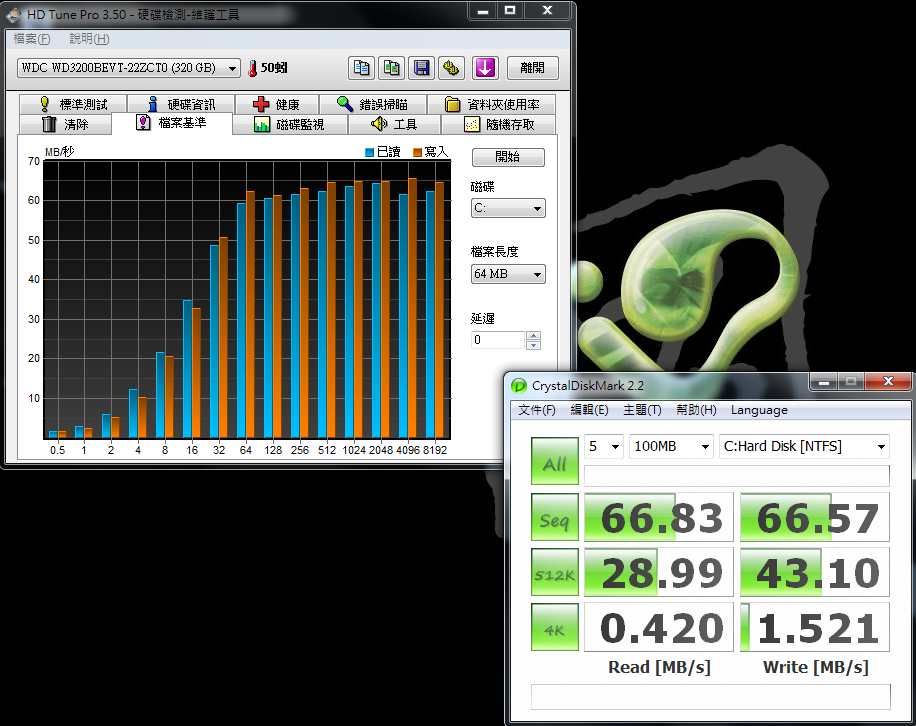Run the 512K benchmark test

point(555,572)
